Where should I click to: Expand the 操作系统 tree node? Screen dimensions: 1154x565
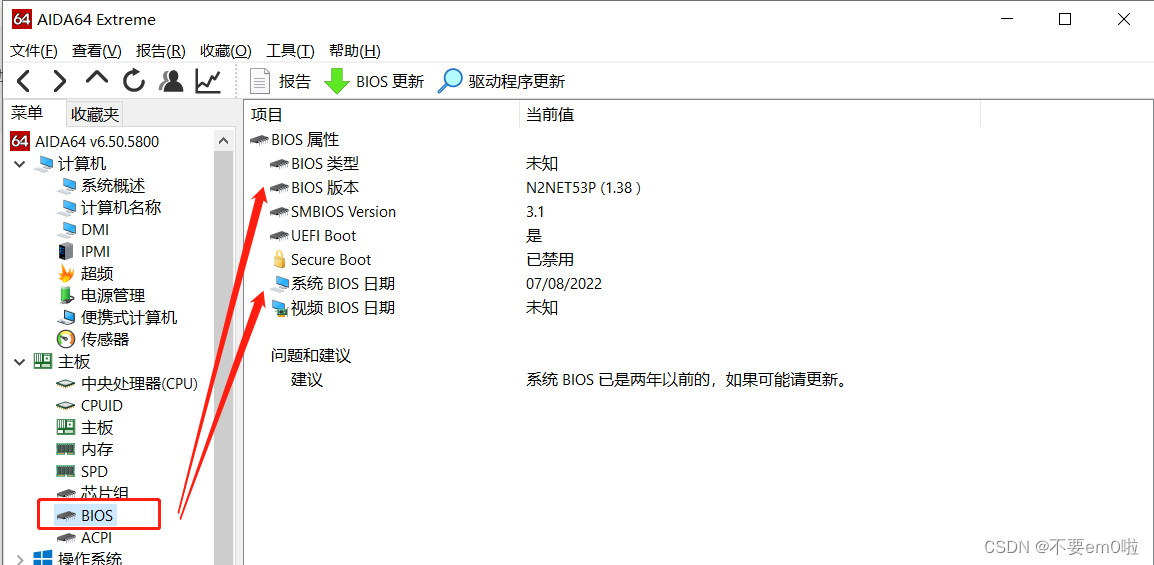coord(18,559)
